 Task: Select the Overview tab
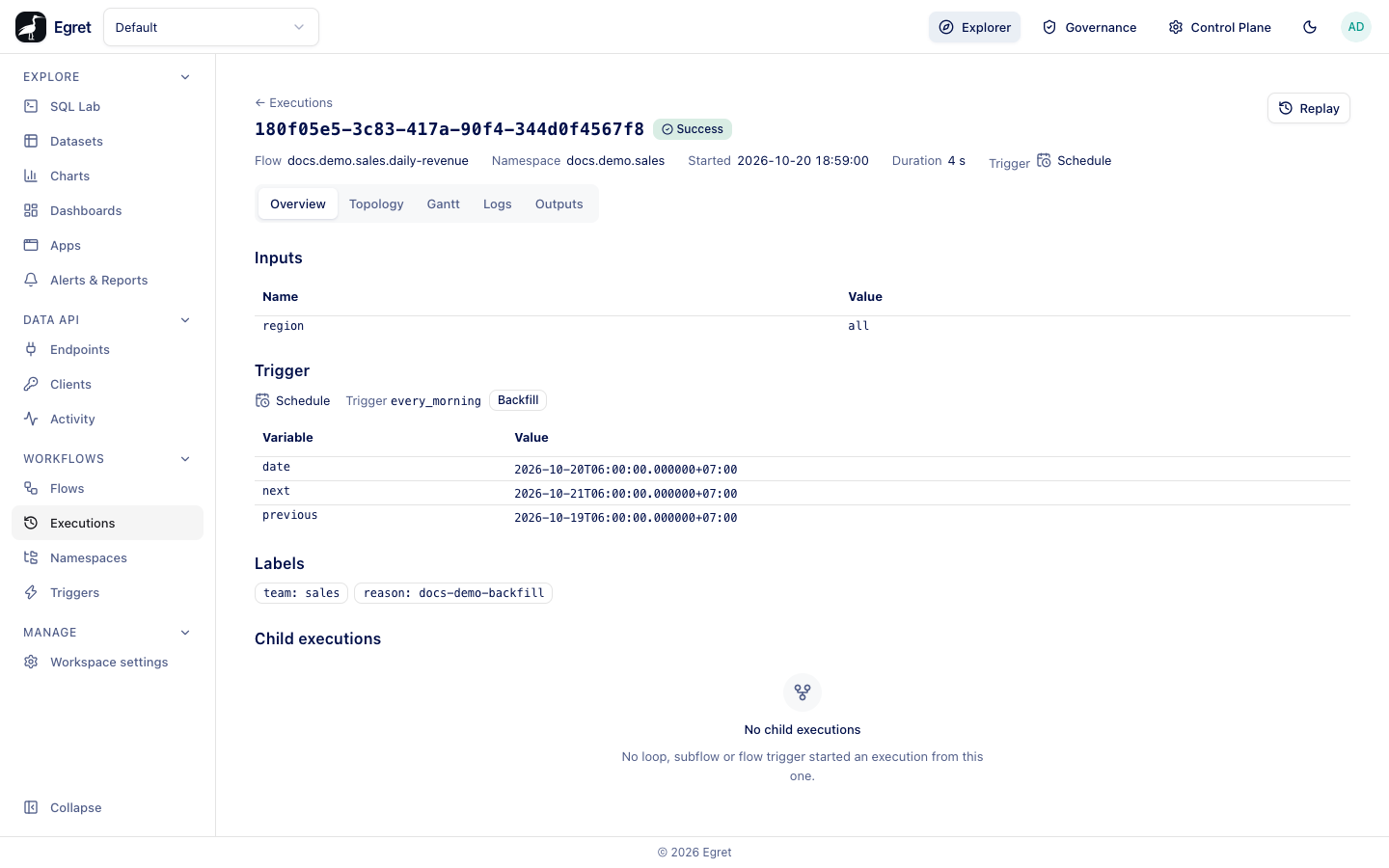click(298, 203)
